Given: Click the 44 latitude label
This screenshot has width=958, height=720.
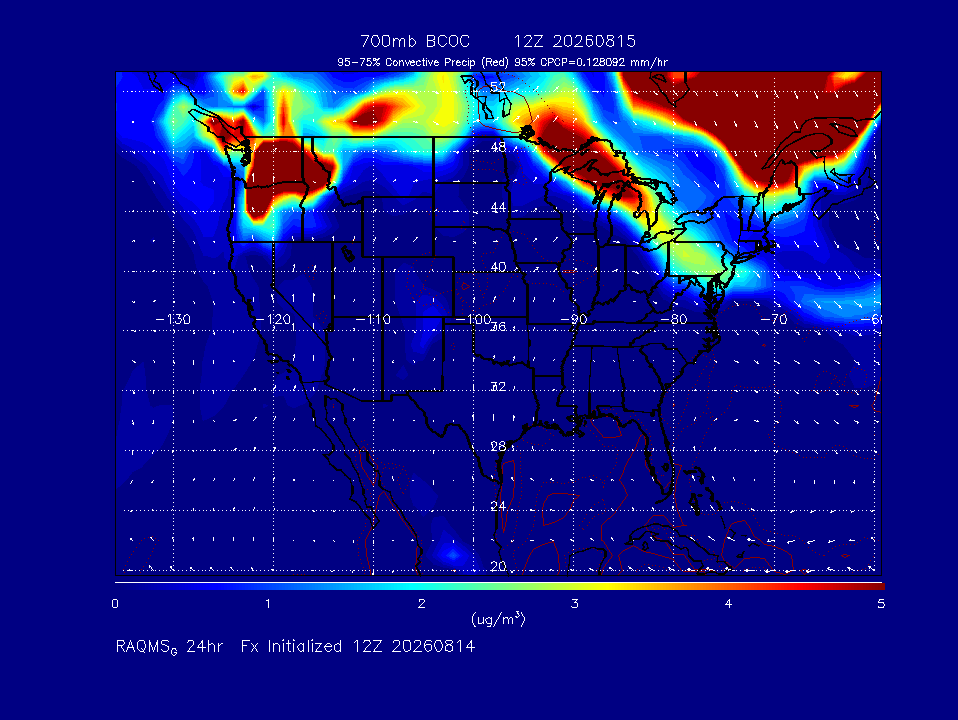Looking at the screenshot, I should (x=498, y=208).
